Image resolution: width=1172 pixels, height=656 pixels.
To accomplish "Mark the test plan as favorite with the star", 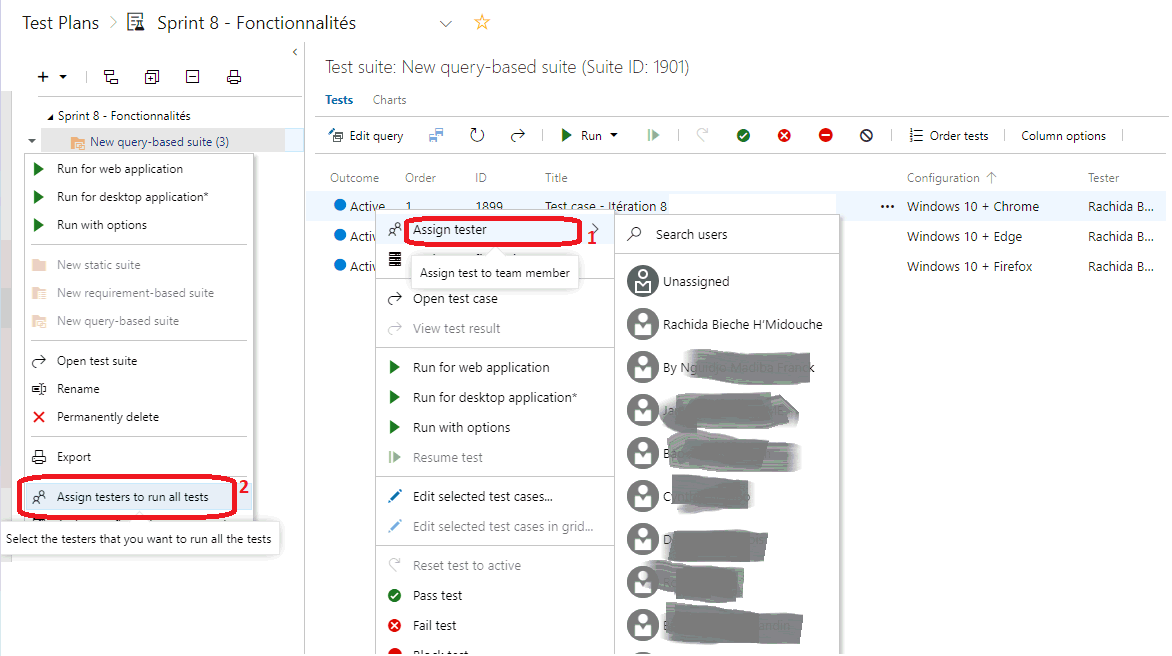I will pos(482,22).
